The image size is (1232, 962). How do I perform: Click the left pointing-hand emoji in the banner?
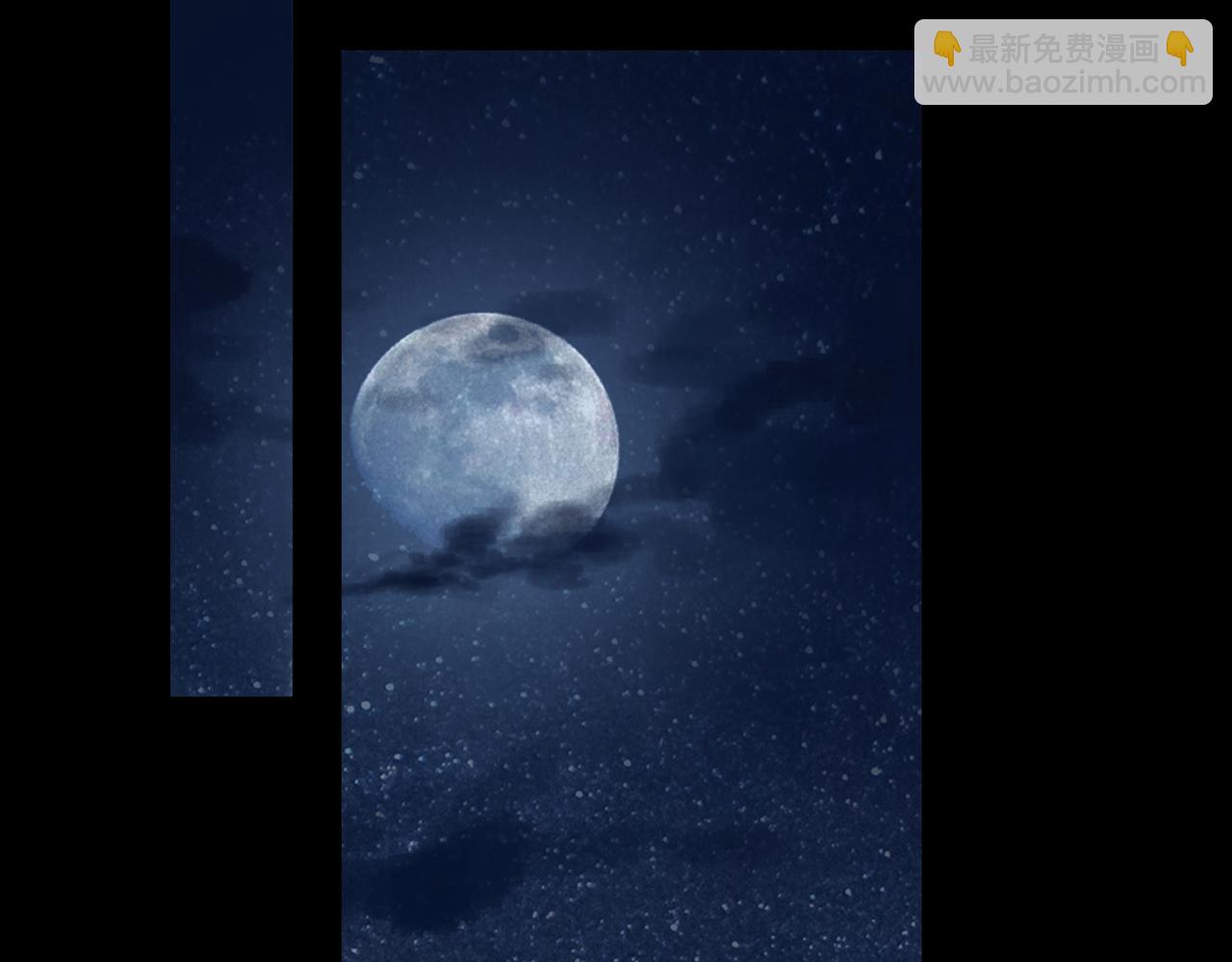[947, 48]
